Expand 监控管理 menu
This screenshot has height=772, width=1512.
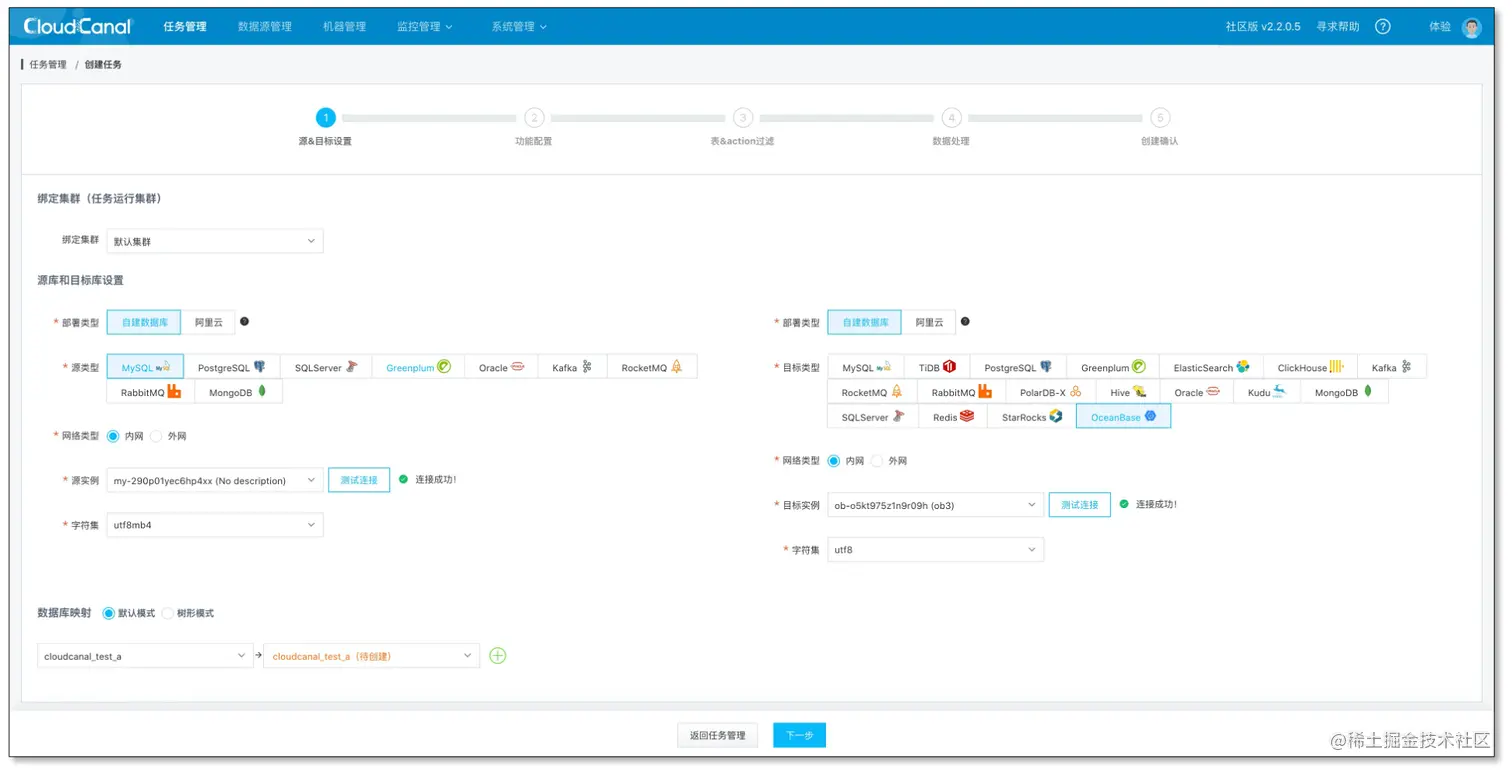click(424, 27)
